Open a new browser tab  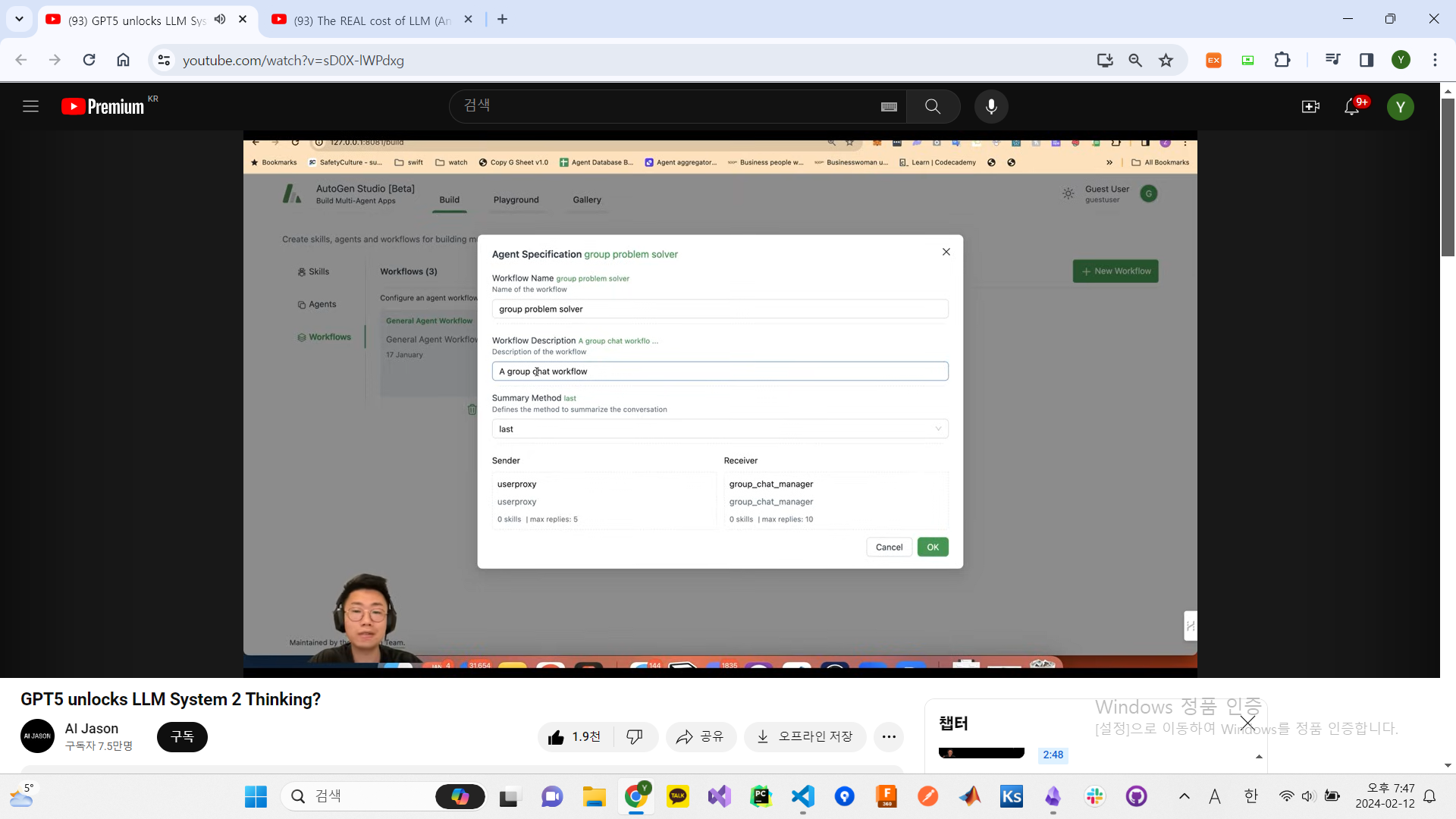pyautogui.click(x=502, y=20)
